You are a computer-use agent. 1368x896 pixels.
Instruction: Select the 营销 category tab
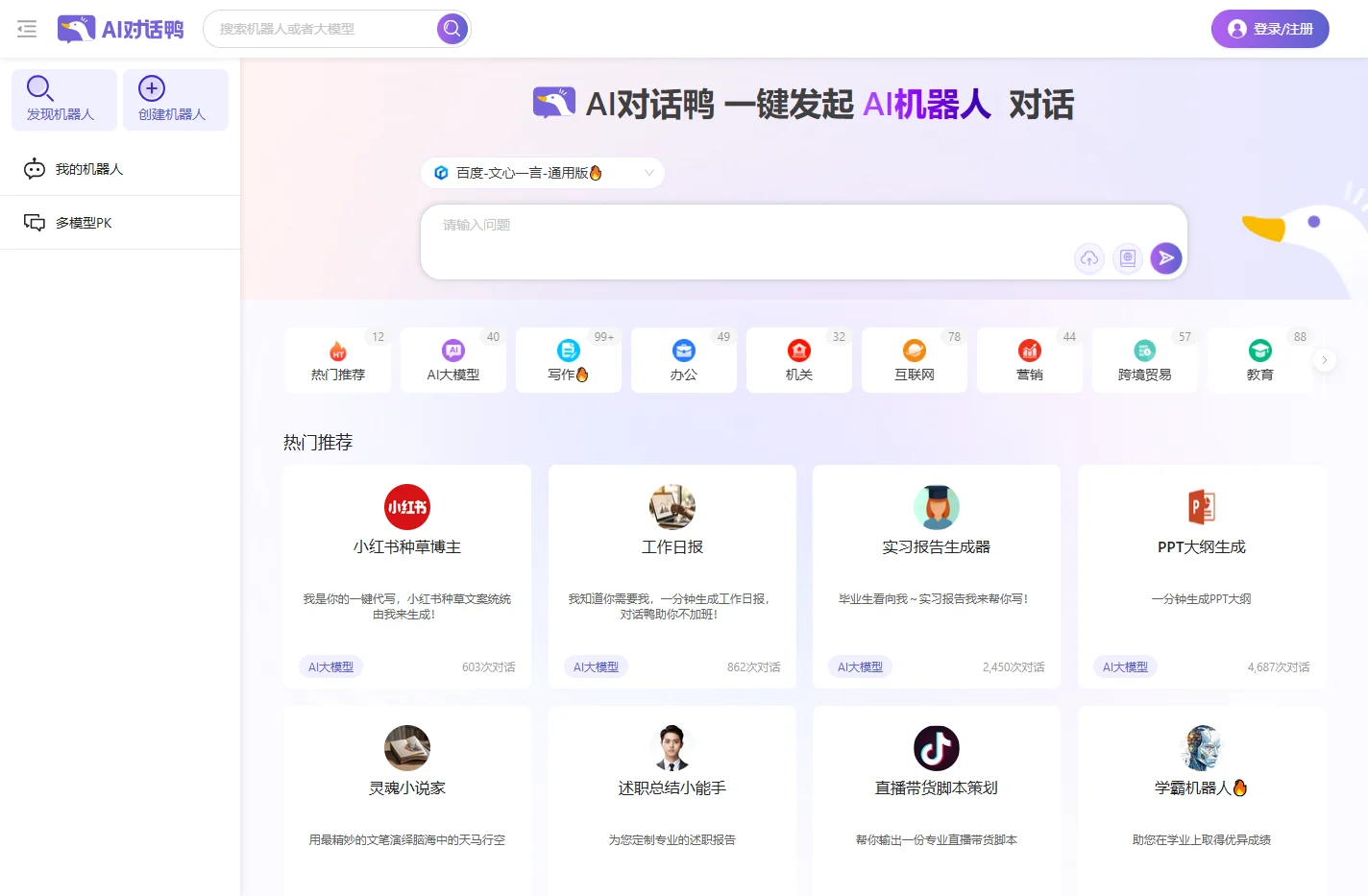pos(1030,360)
